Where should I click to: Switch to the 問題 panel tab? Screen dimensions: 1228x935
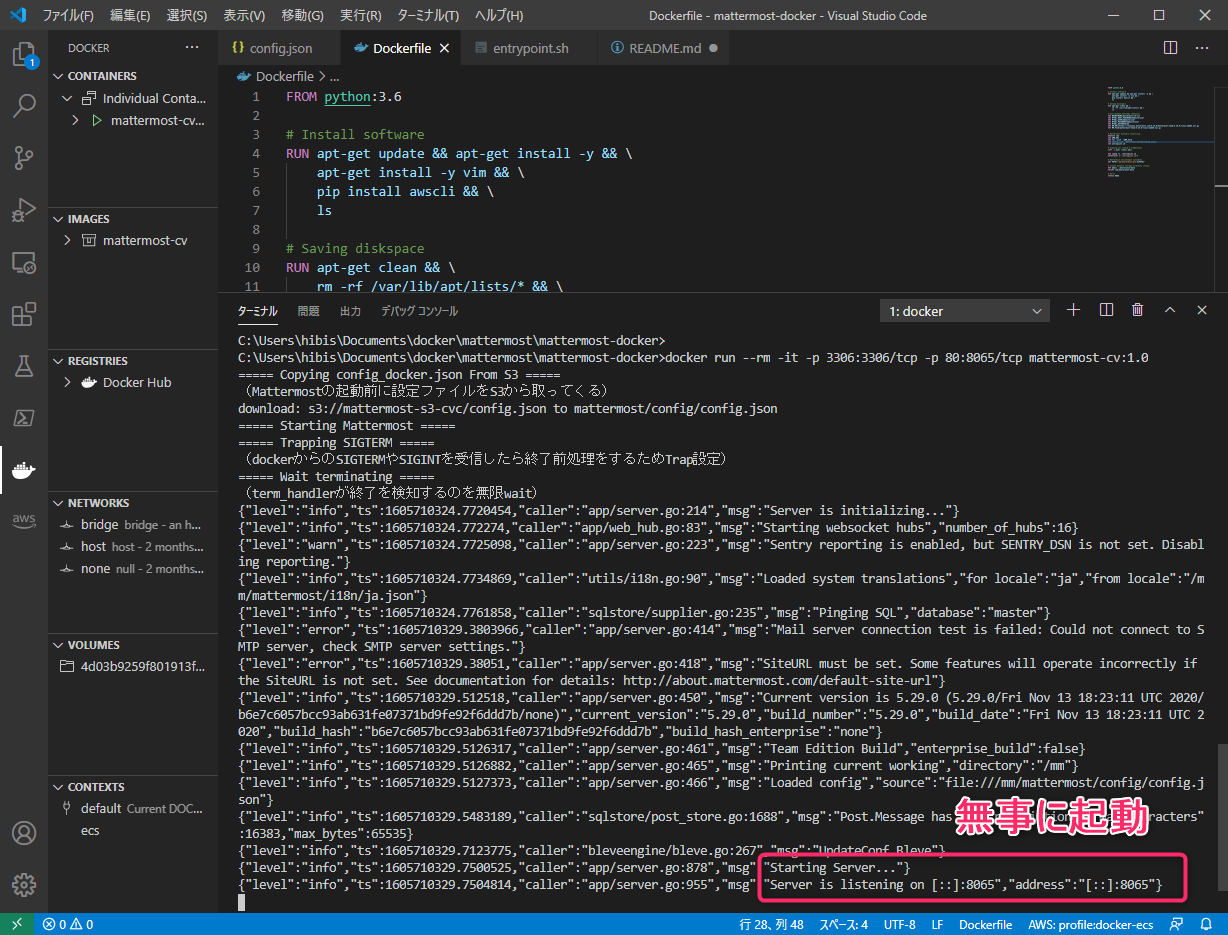(308, 311)
